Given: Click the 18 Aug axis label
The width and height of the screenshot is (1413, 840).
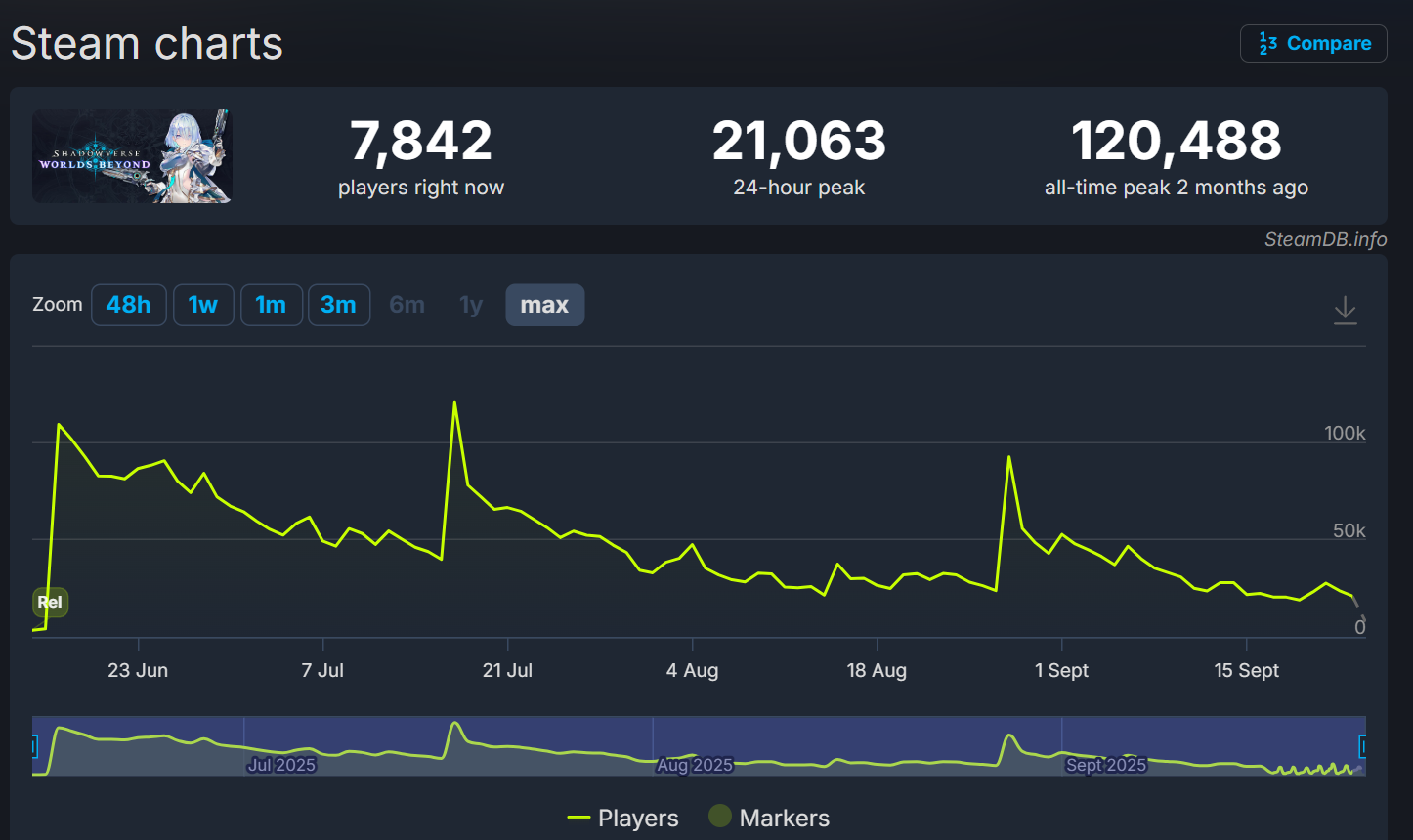Looking at the screenshot, I should [877, 670].
